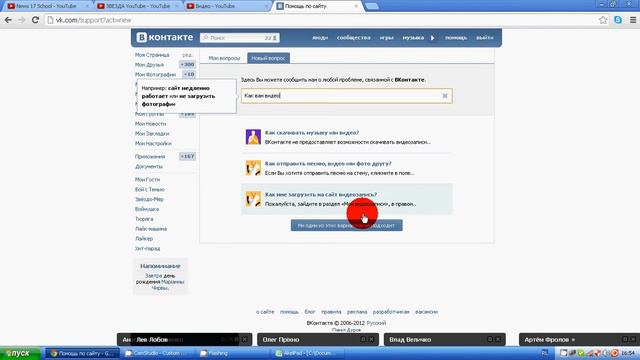Viewport: 640px width, 360px height.
Task: Open 'Мои Новости' in sidebar
Action: point(150,124)
